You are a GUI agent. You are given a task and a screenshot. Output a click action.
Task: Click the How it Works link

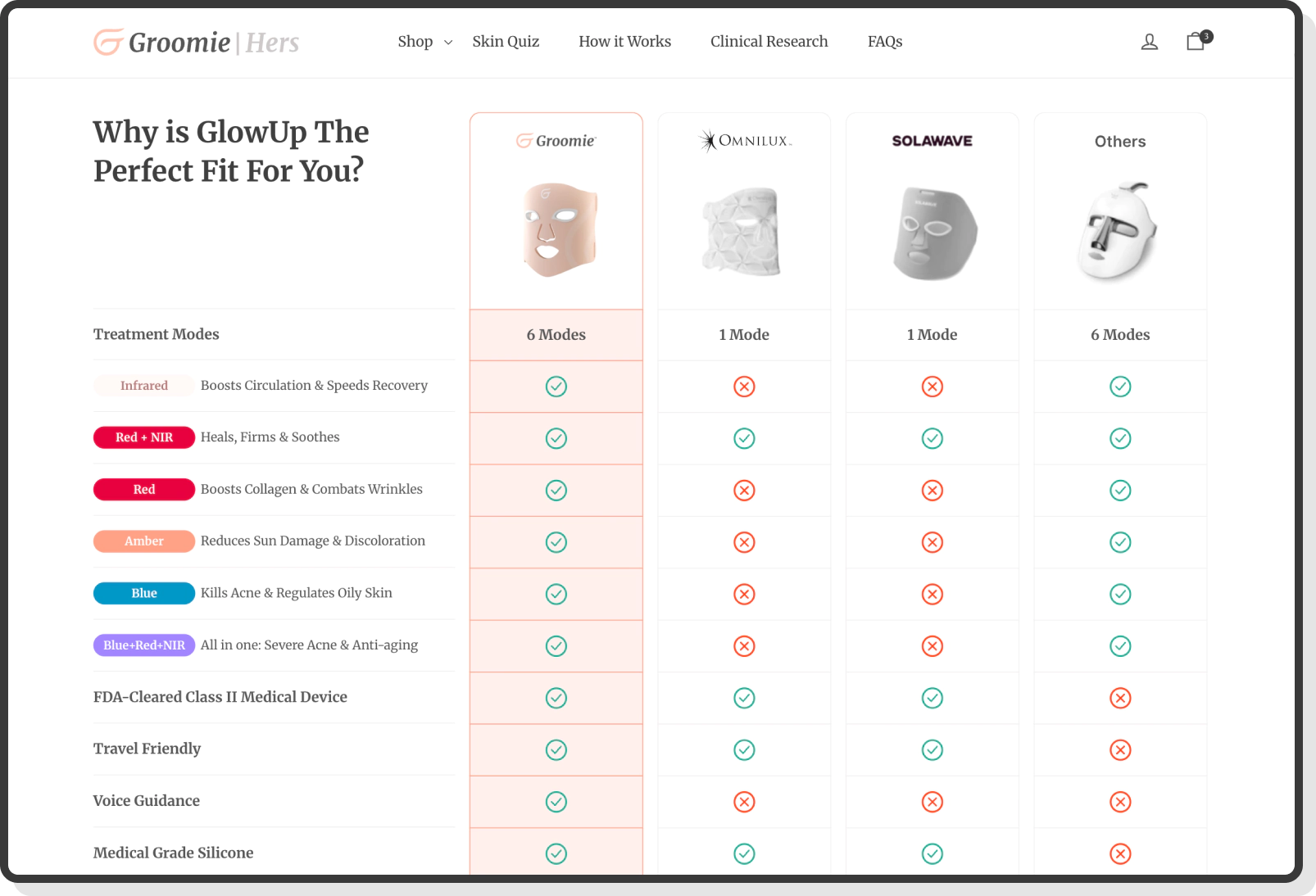(x=624, y=41)
